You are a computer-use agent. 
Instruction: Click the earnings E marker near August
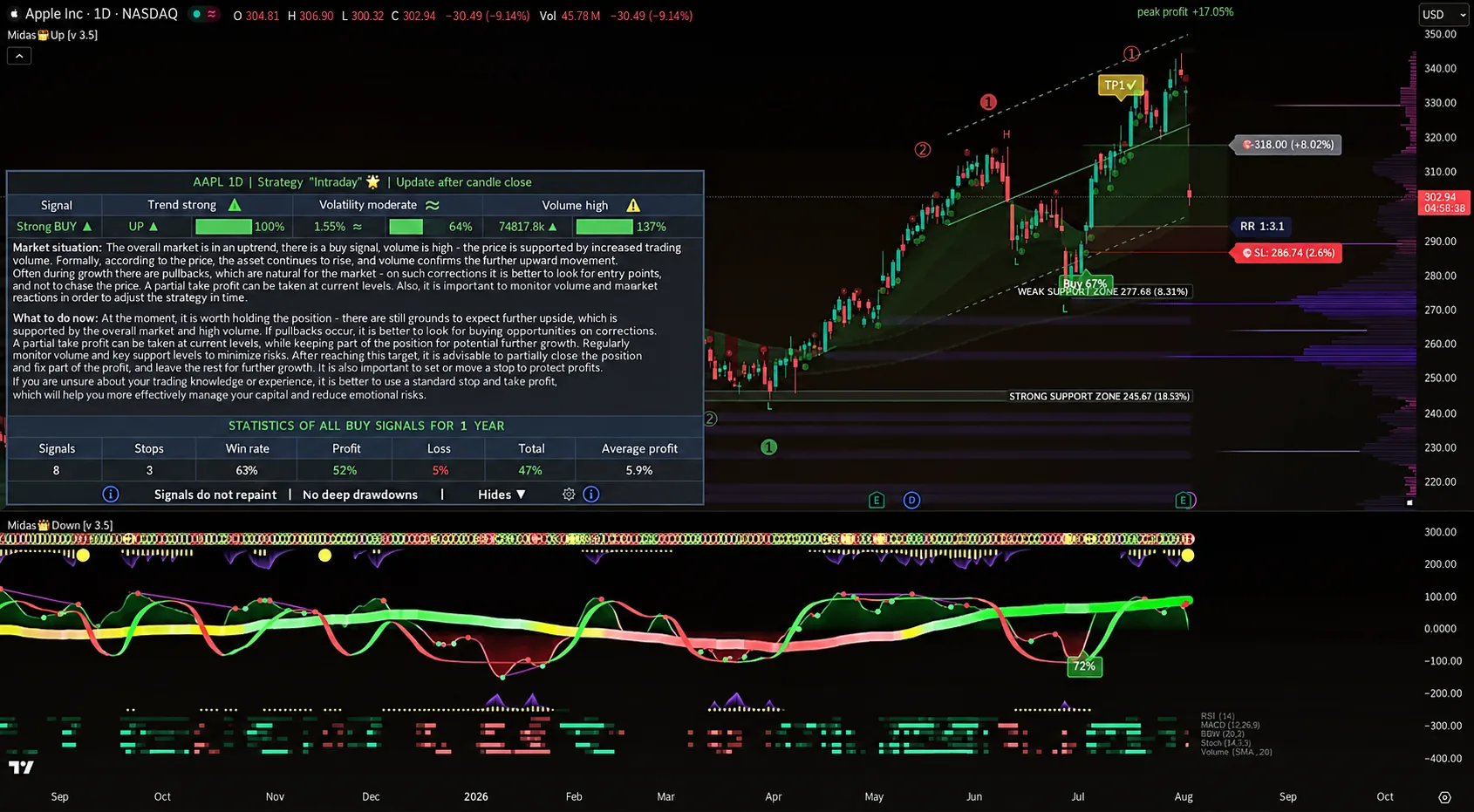click(1184, 500)
